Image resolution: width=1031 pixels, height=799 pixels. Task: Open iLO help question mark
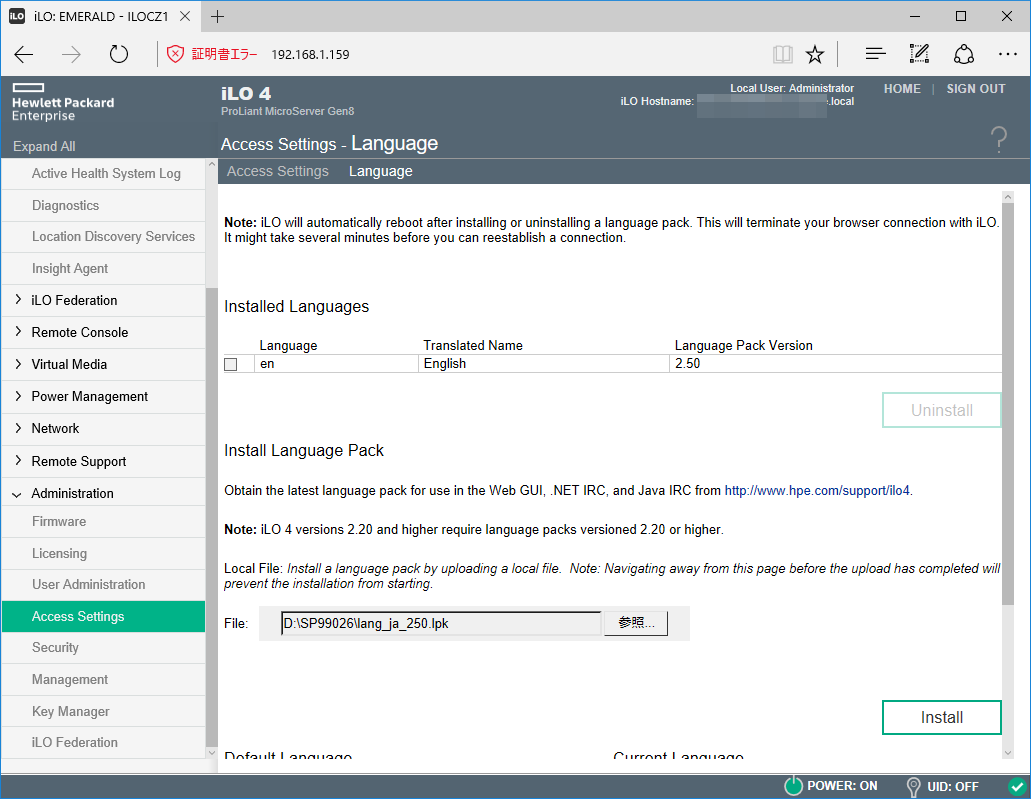999,139
